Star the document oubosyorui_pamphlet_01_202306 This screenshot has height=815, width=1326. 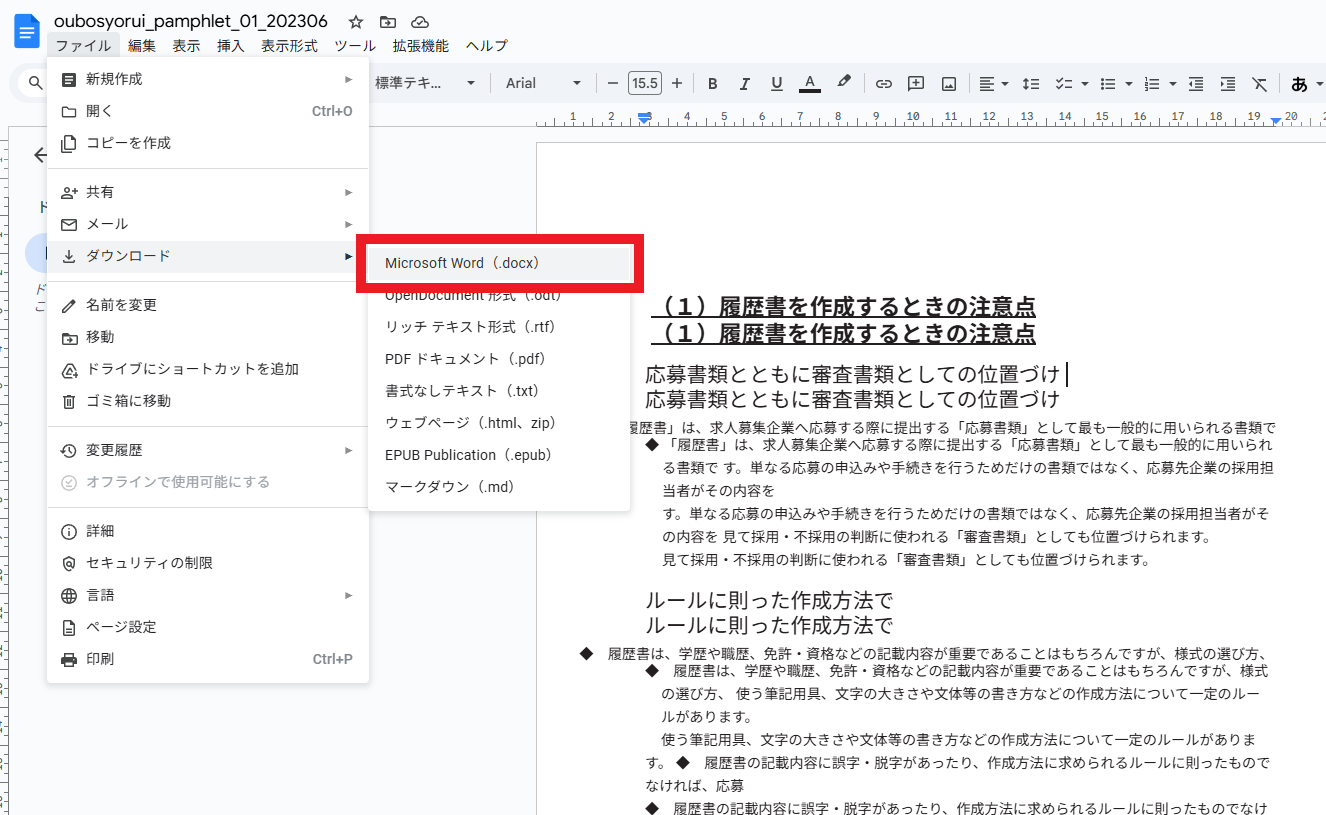[356, 21]
